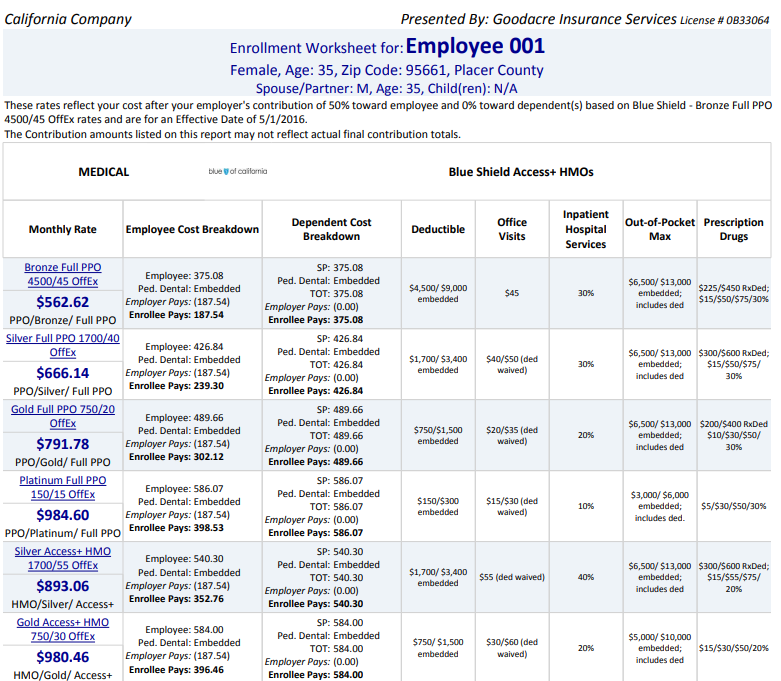Screen dimensions: 781x681
Task: Click the Dependent Cost Breakdown column header
Action: [x=332, y=229]
